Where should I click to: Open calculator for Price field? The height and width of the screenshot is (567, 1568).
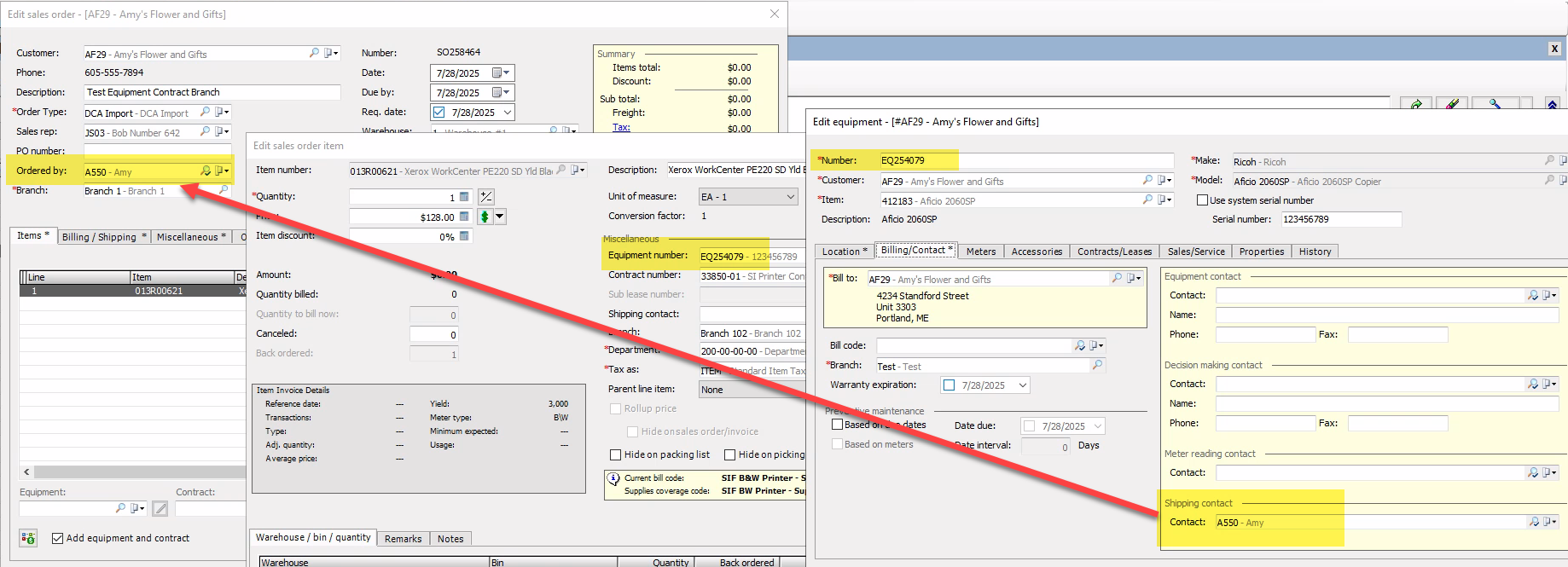(464, 217)
